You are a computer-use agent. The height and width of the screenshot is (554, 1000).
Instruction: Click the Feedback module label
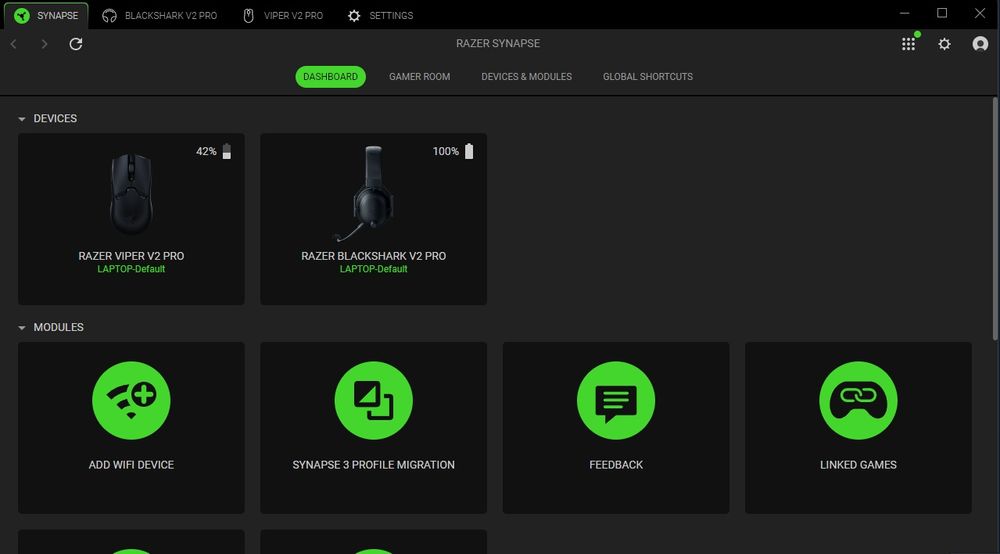[615, 465]
